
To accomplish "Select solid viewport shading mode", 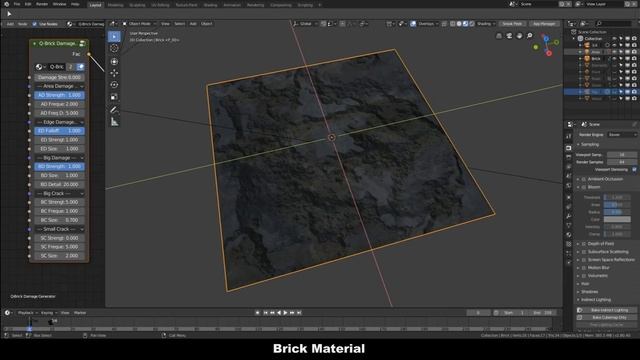I will [x=459, y=24].
